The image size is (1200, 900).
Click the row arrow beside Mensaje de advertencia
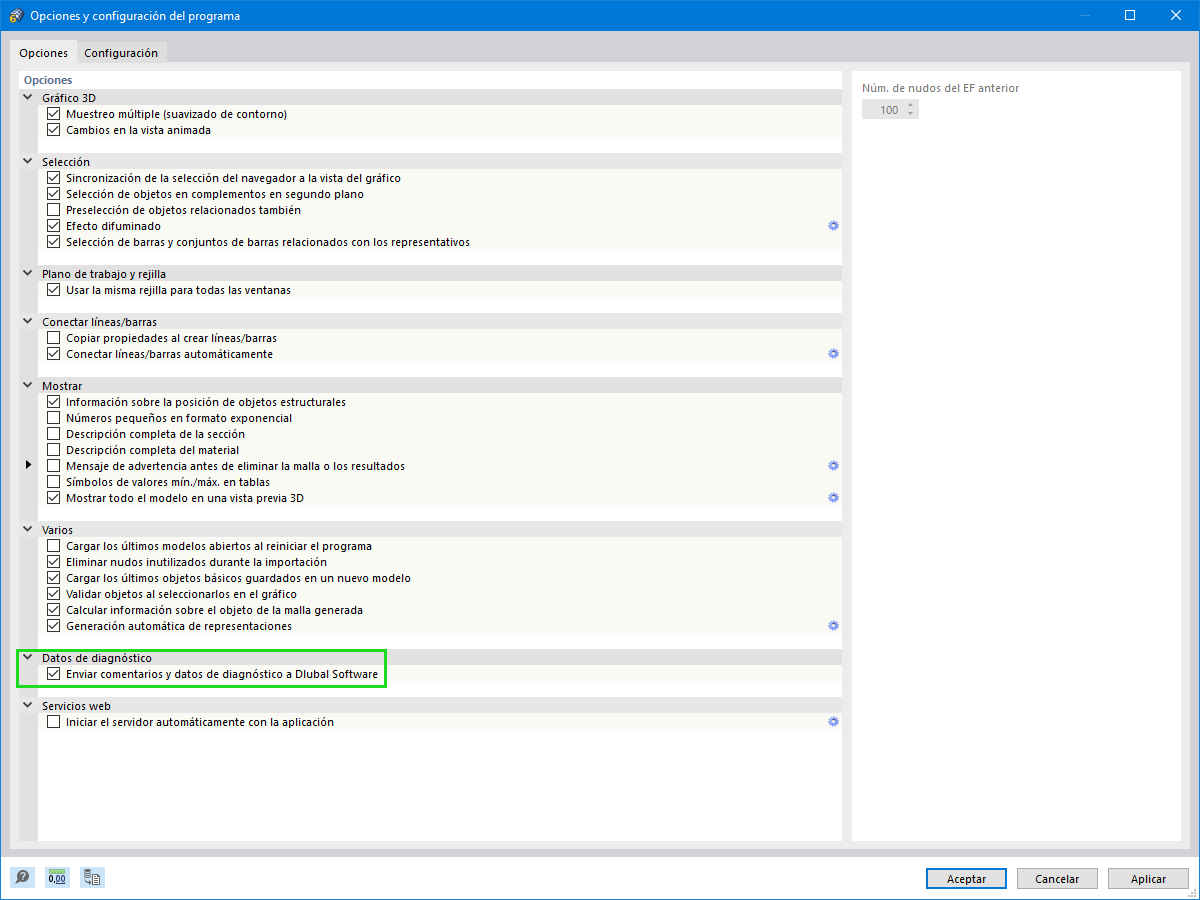(28, 466)
